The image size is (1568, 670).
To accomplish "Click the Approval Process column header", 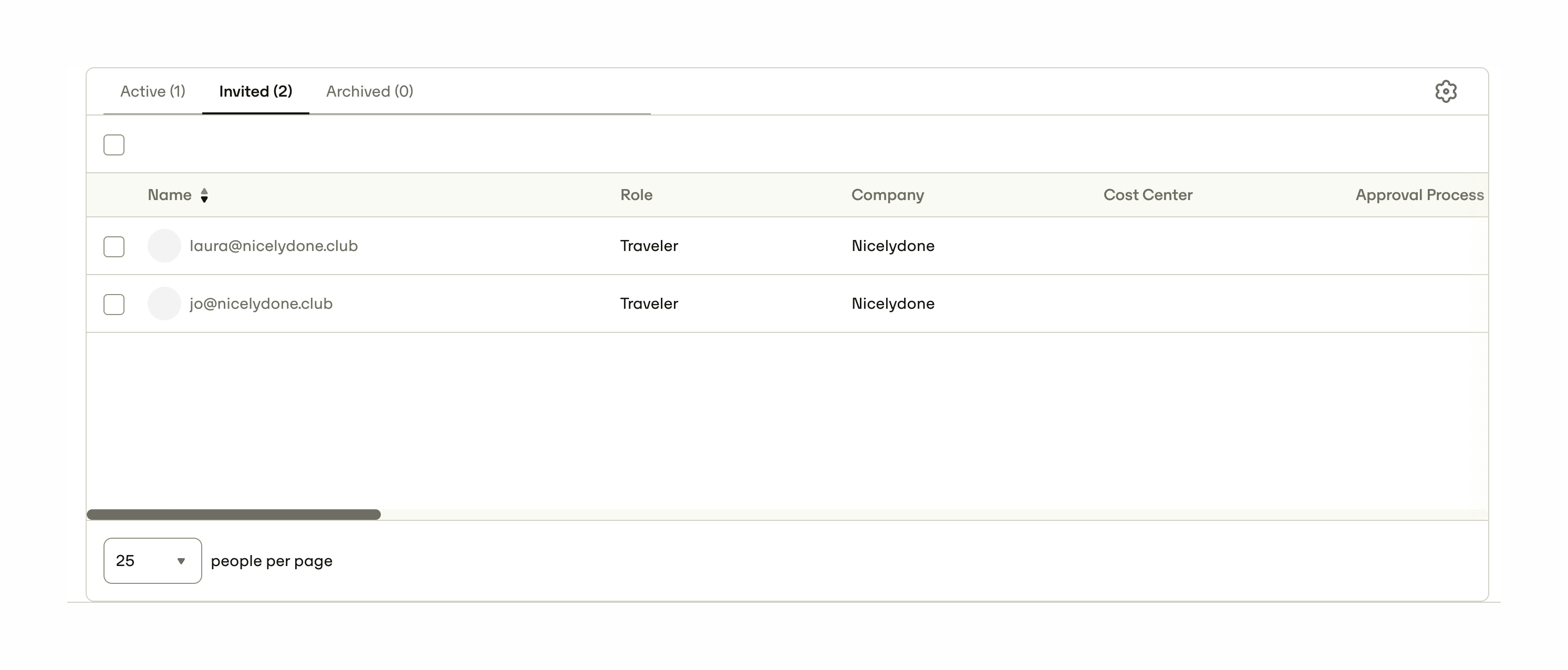I will point(1419,195).
